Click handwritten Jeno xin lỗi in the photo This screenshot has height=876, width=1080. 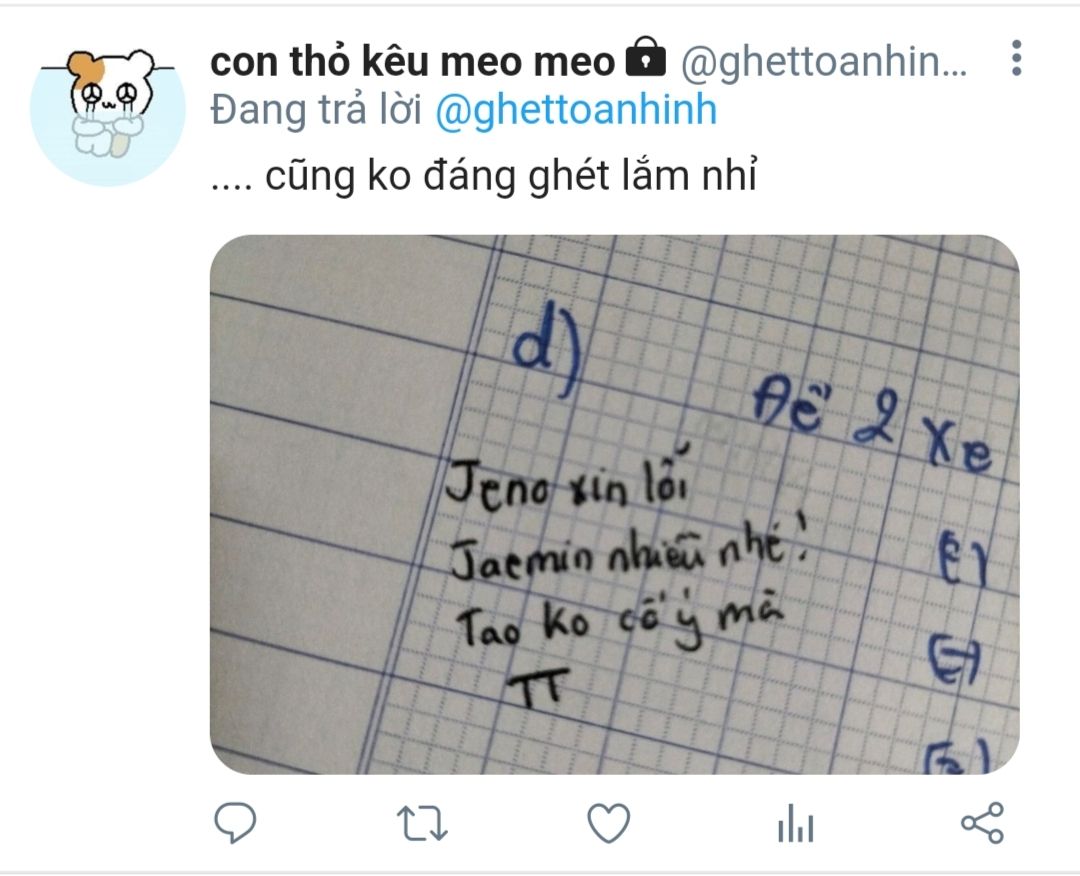point(565,481)
